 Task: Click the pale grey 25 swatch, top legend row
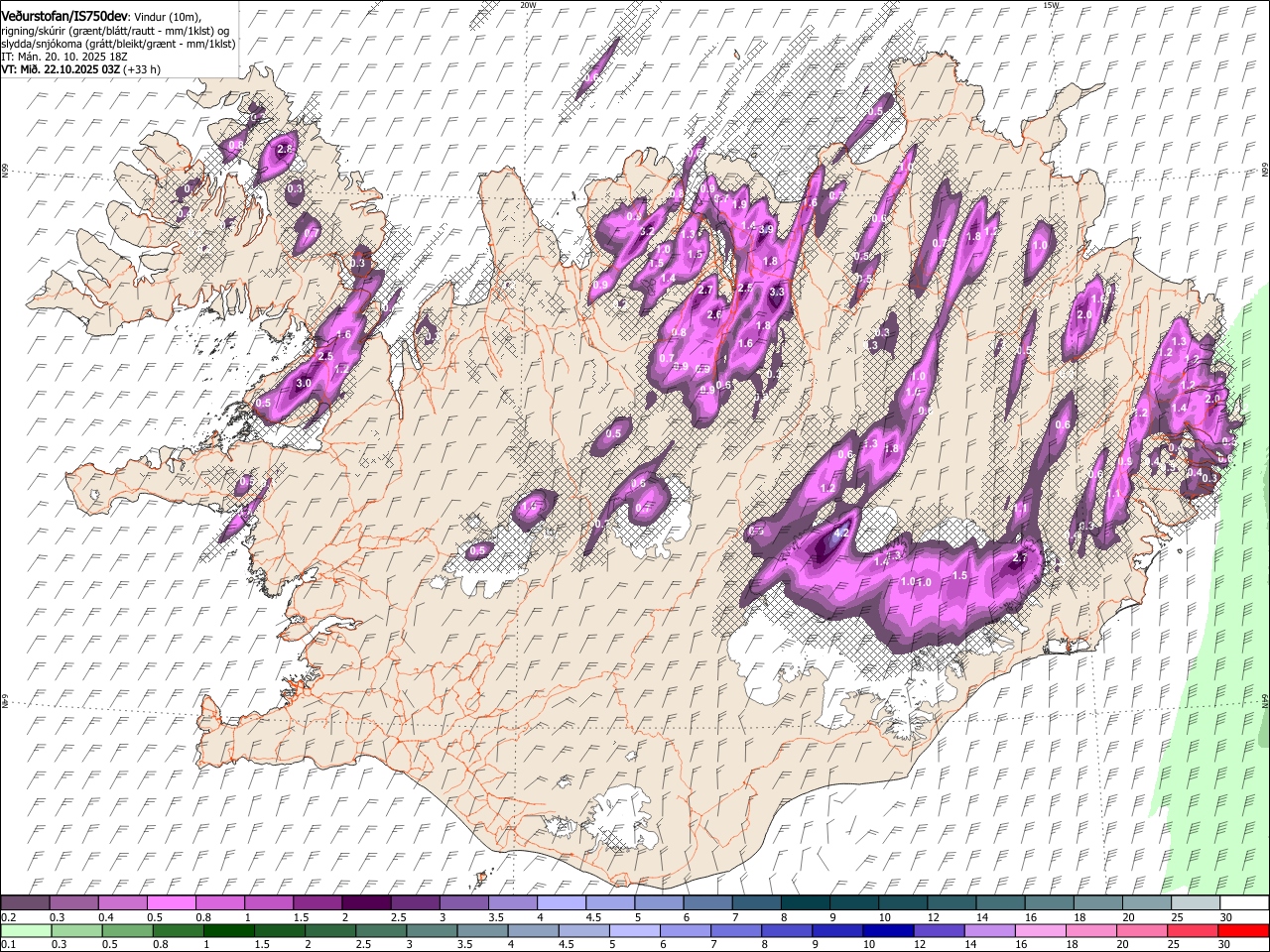coord(1195,903)
